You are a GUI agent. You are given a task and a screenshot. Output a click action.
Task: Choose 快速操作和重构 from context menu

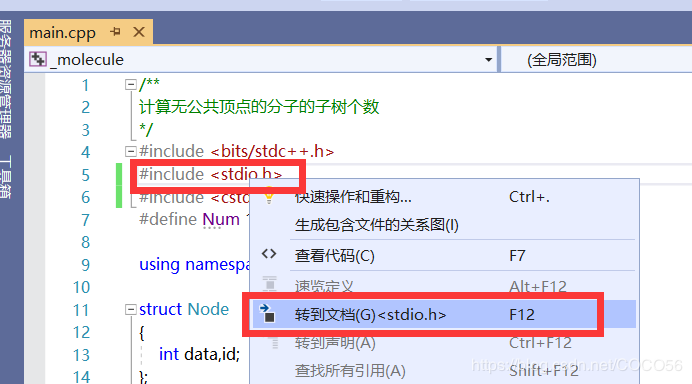[445, 197]
